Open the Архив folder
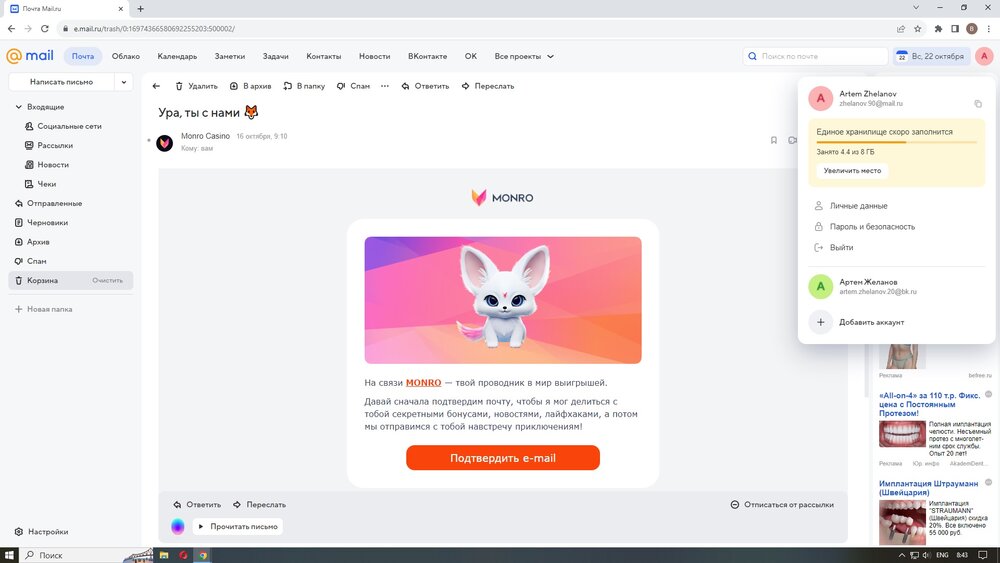 pos(38,242)
